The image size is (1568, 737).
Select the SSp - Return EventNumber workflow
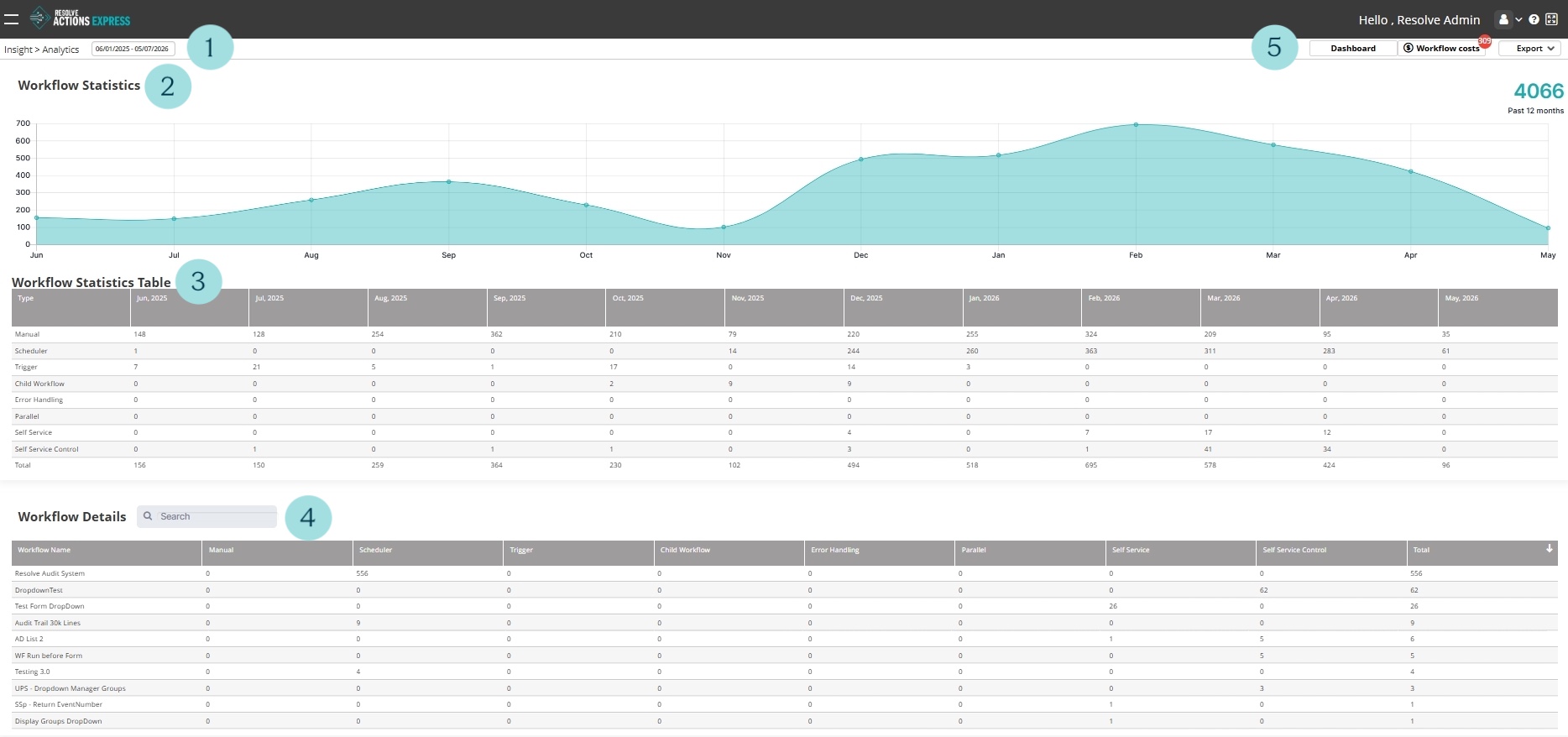(59, 704)
